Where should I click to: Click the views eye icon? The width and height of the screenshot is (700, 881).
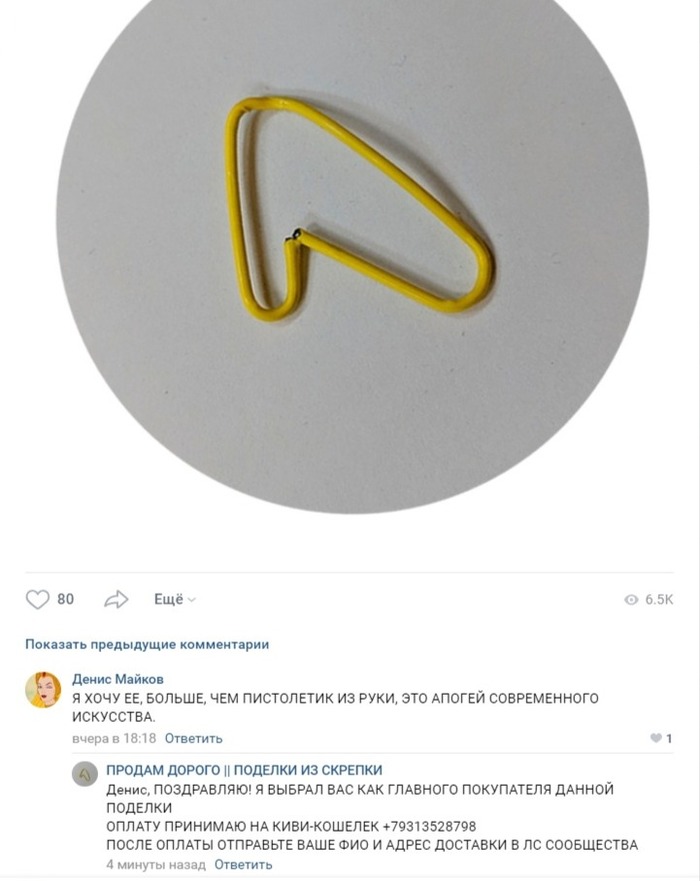[x=631, y=600]
